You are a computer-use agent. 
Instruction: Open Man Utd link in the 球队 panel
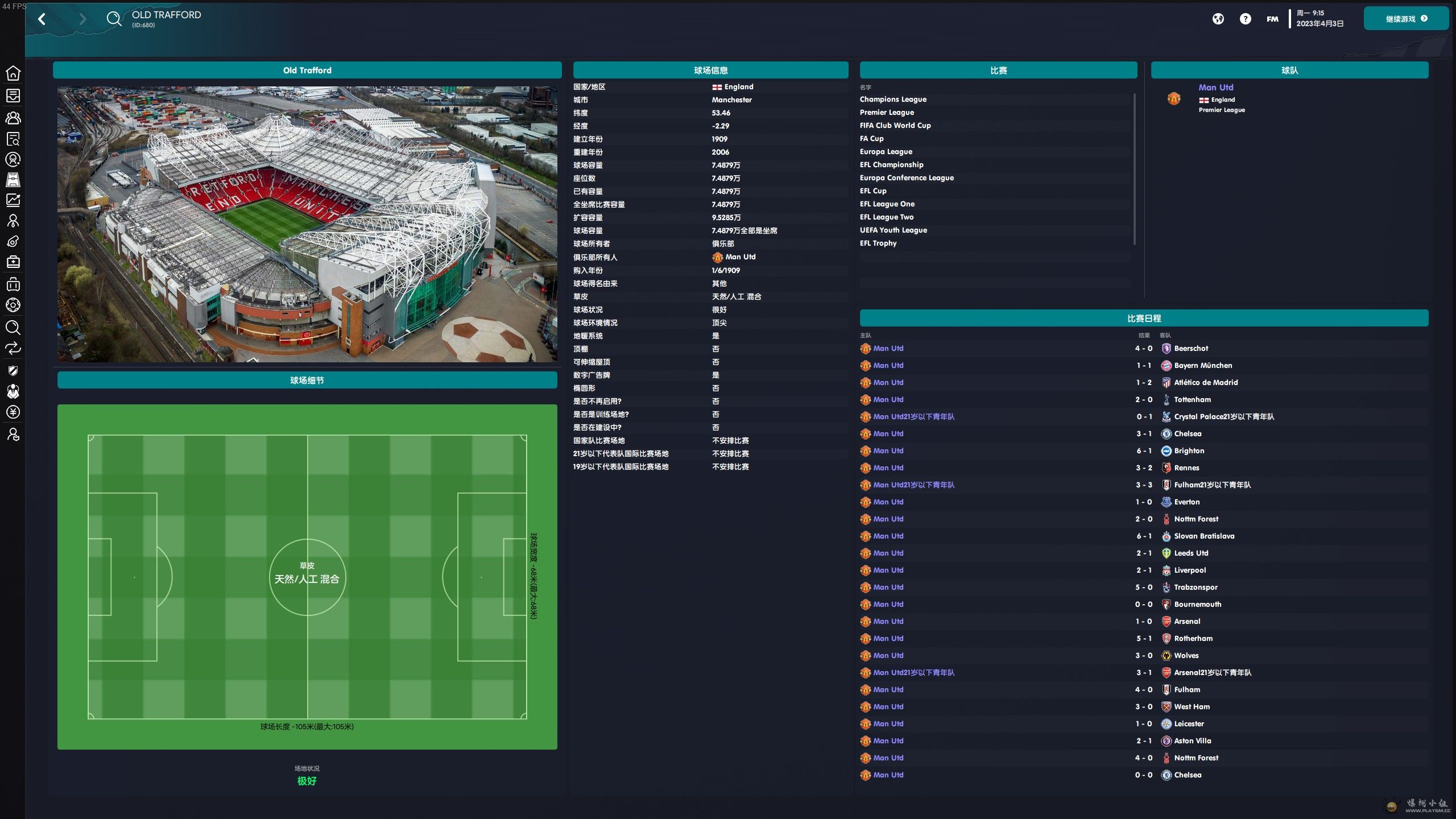point(1216,87)
